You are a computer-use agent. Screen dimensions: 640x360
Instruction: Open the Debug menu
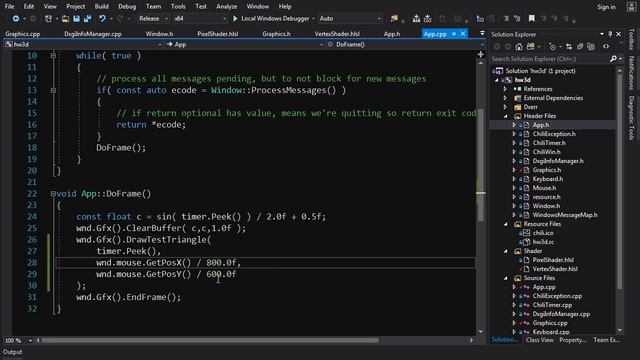[x=127, y=7]
